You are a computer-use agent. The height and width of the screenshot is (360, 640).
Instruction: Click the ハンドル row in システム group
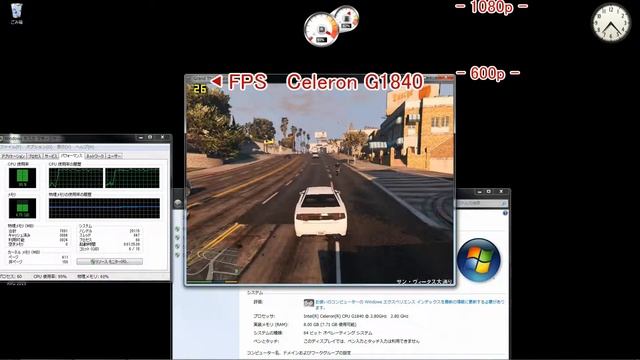[109, 231]
